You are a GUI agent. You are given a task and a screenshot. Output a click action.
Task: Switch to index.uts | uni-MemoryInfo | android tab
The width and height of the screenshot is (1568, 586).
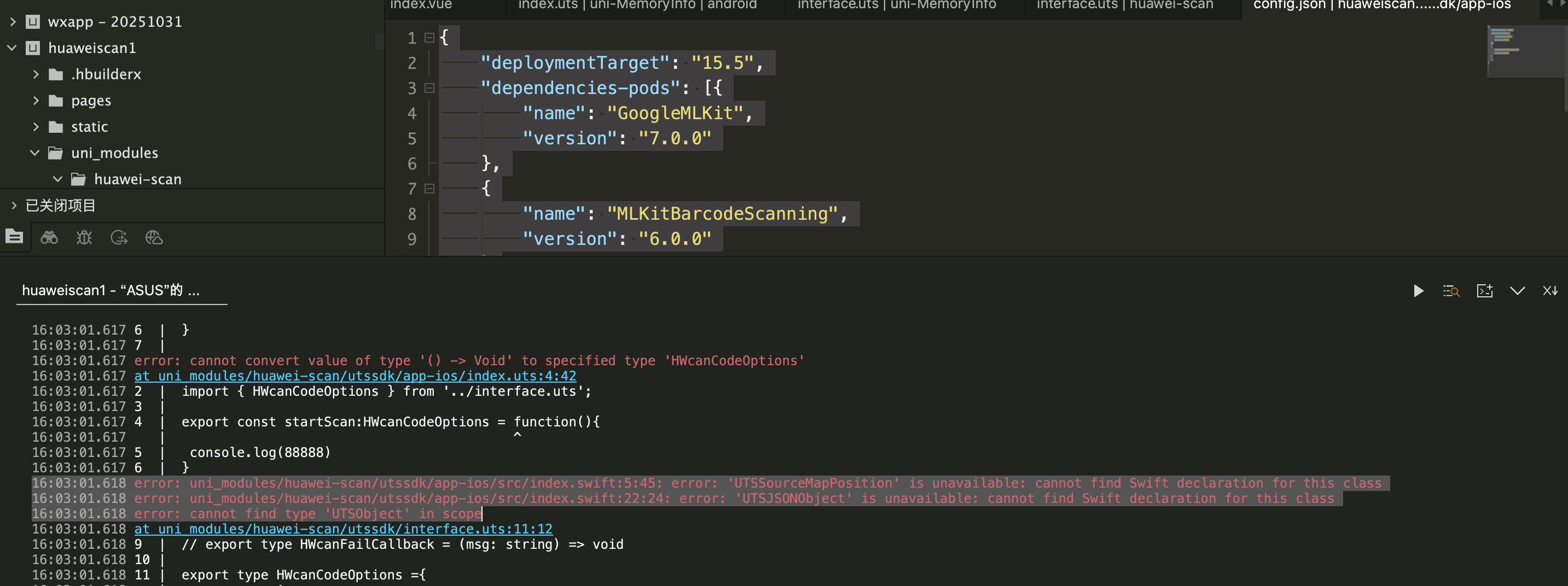pos(637,5)
